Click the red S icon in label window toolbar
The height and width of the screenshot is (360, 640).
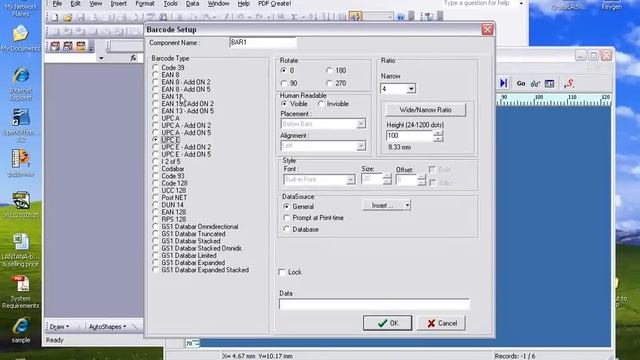point(569,84)
